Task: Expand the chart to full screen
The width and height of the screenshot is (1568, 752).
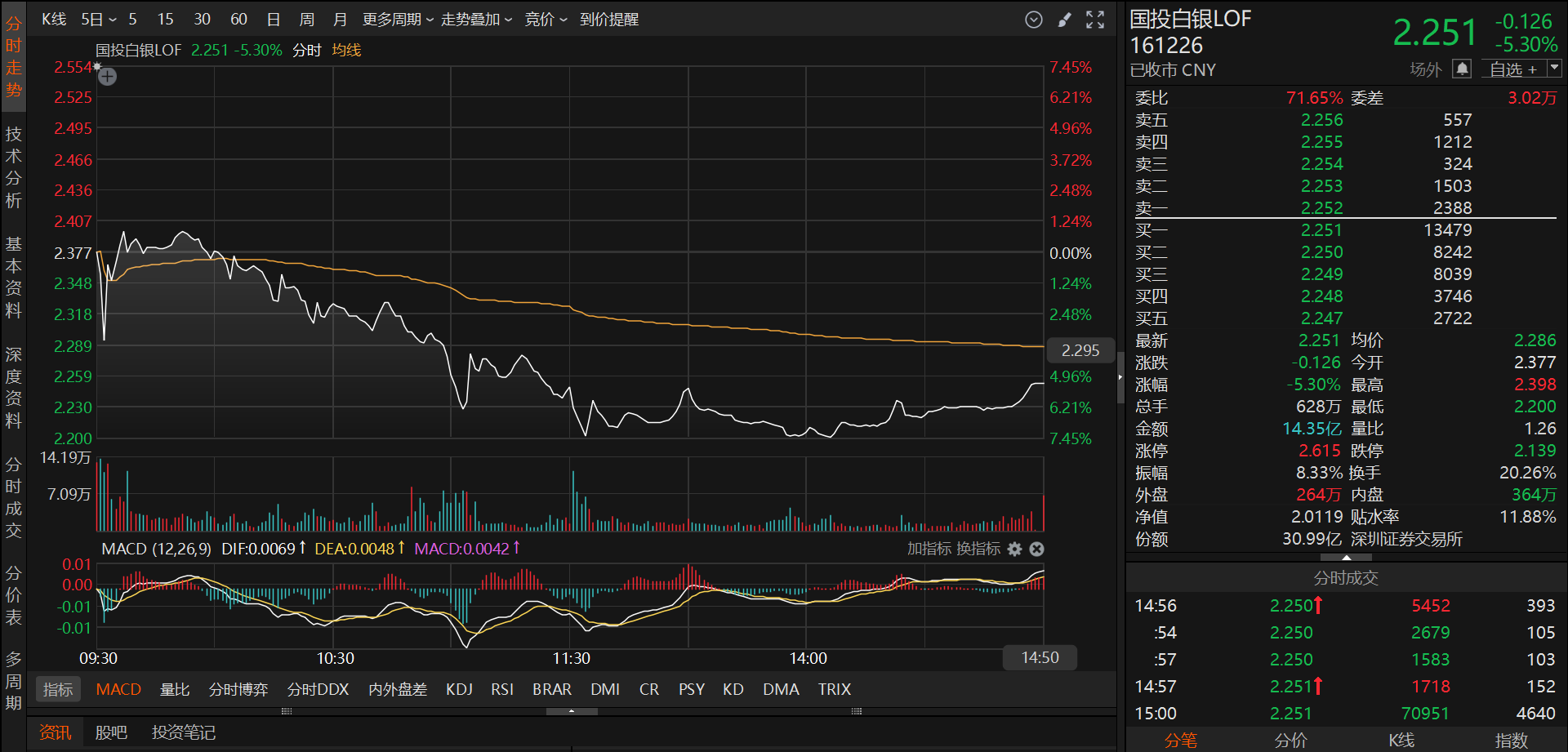Action: (x=1095, y=20)
